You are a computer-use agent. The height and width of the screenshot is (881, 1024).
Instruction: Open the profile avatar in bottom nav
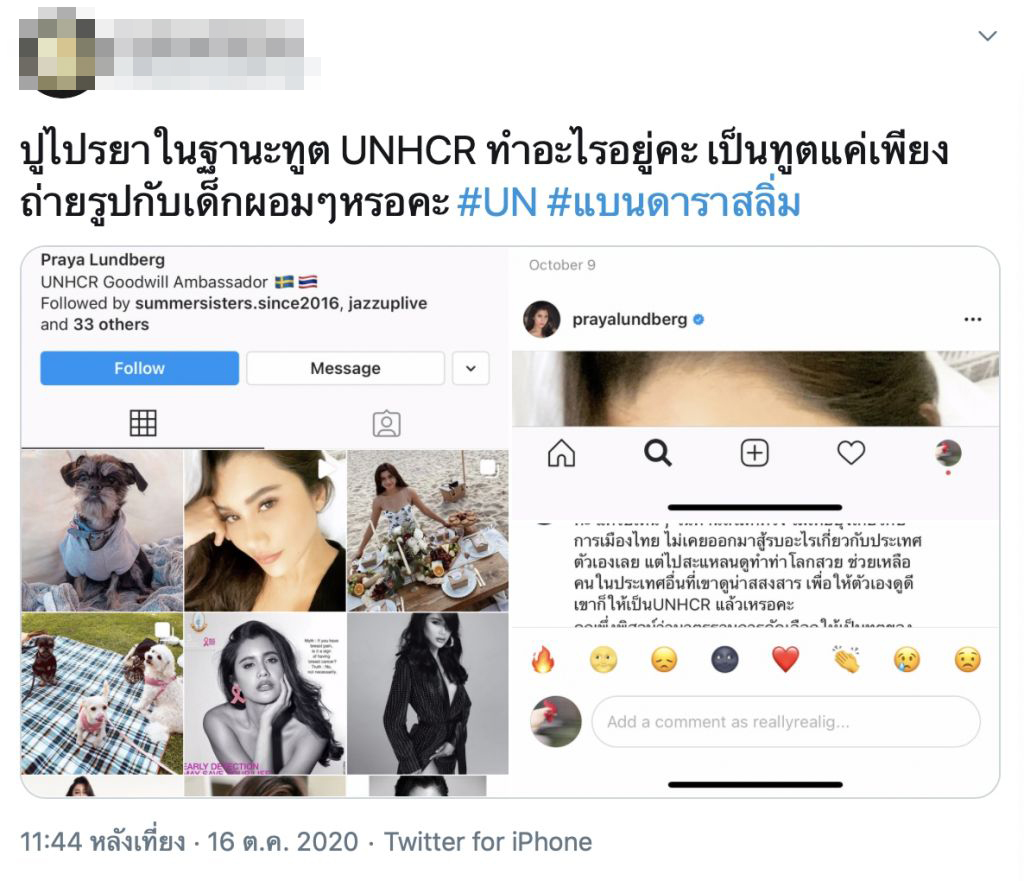[948, 453]
